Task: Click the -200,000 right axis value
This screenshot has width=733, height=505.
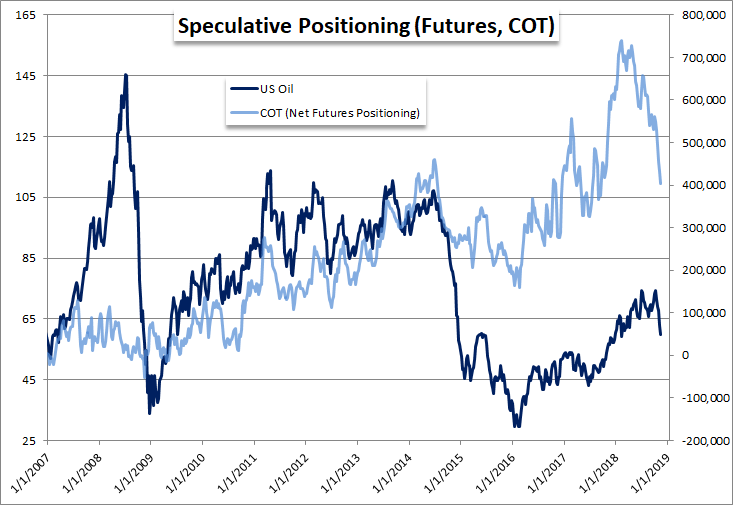Action: [705, 441]
